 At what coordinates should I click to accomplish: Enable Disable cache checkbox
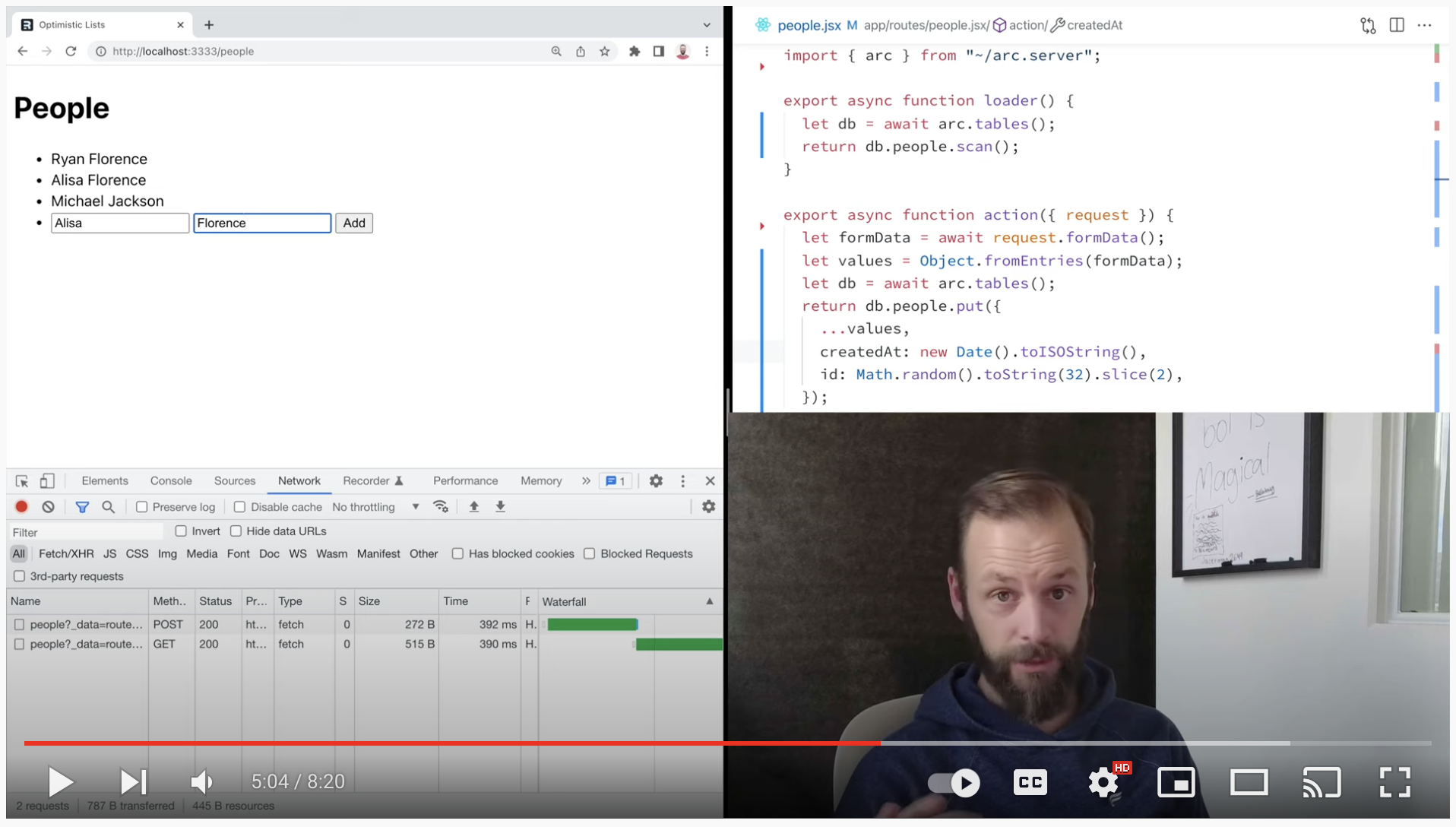[x=239, y=507]
